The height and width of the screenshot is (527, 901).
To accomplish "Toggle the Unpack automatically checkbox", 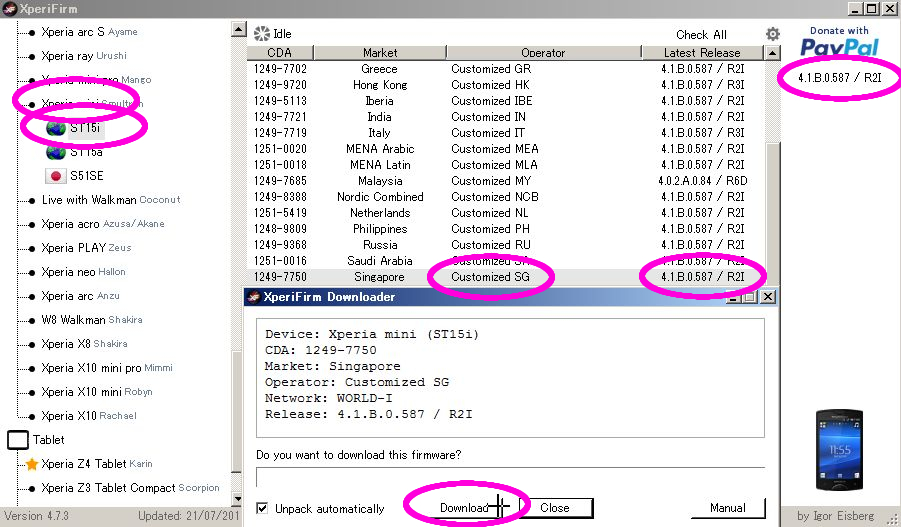I will tap(262, 508).
